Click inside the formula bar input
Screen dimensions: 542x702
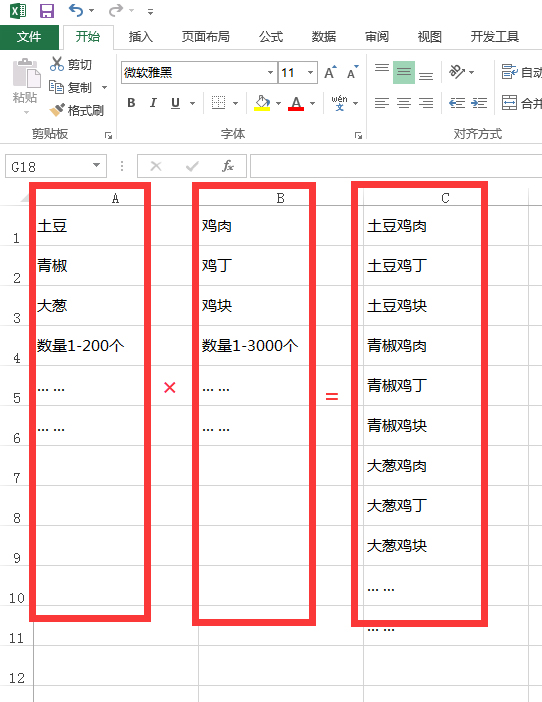tap(396, 166)
